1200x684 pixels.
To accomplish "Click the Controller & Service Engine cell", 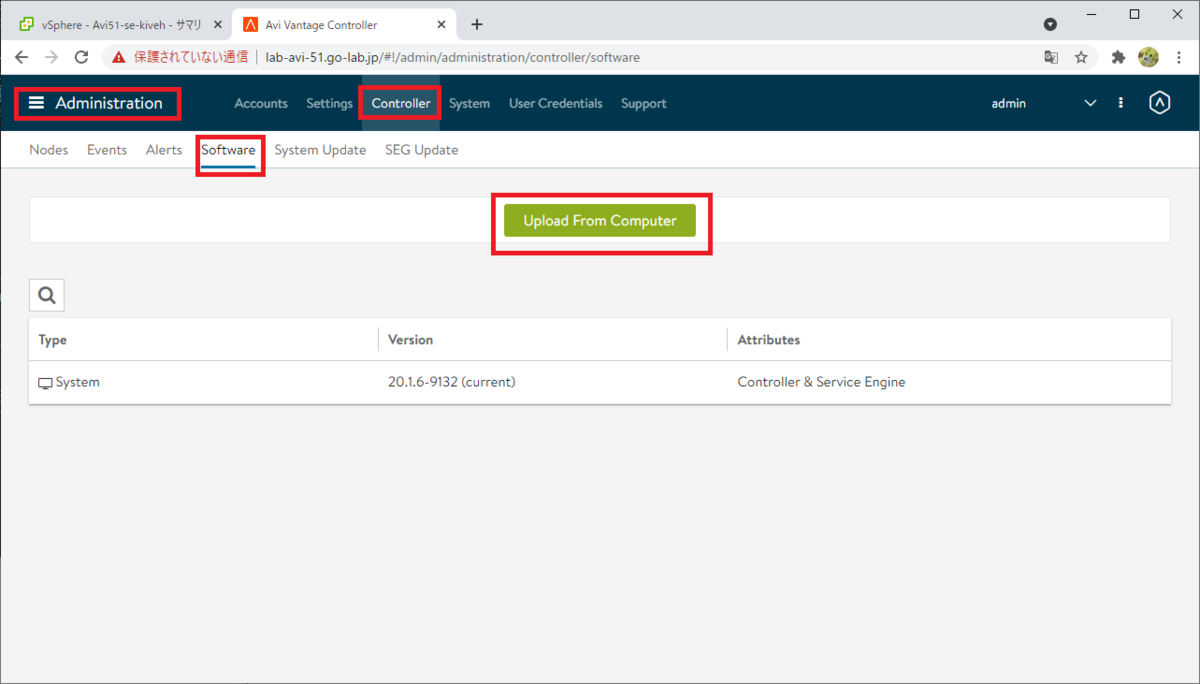I will click(821, 382).
